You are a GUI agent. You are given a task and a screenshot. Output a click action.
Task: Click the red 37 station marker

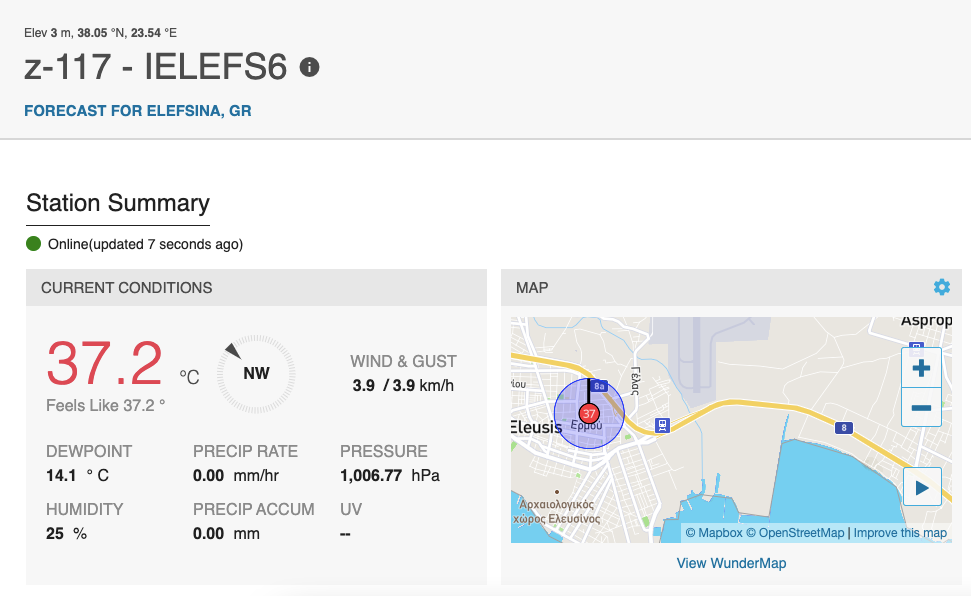[588, 413]
